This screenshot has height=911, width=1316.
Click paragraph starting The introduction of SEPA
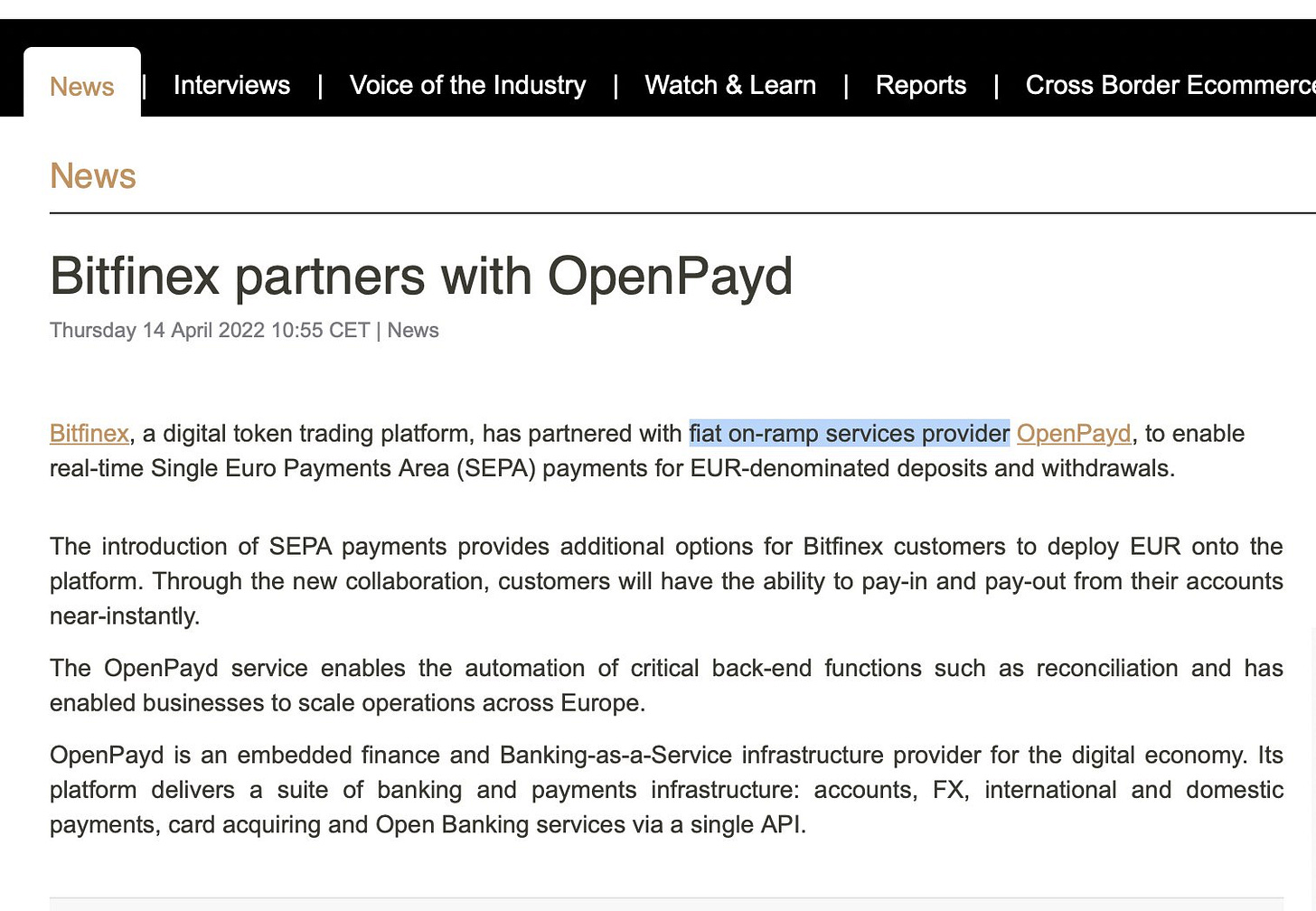pos(666,581)
